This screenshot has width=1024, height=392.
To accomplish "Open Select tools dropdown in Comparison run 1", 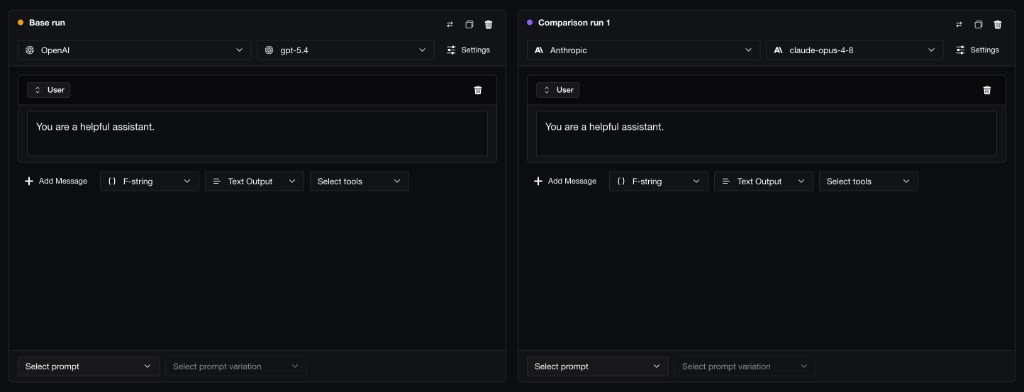I will tap(869, 181).
